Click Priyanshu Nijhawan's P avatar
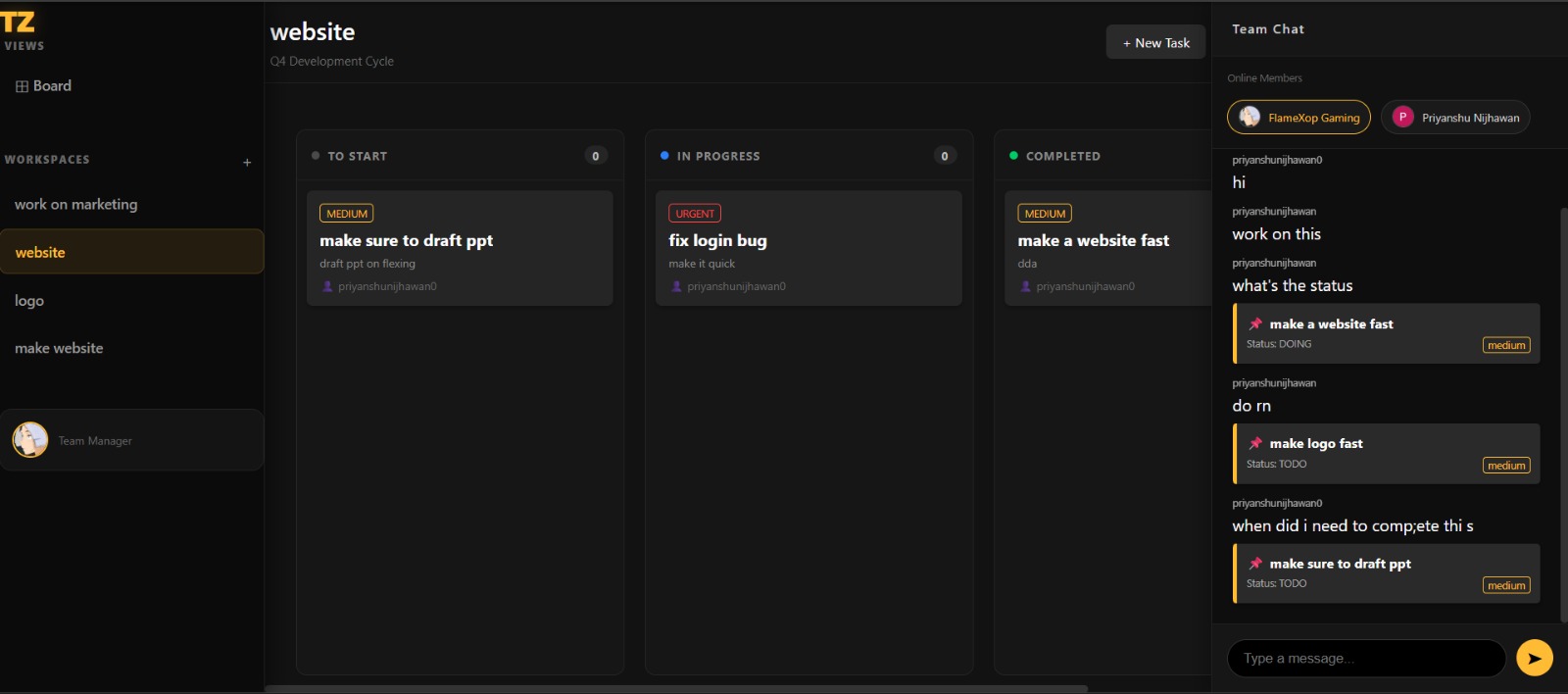Screen dimensions: 1568x694 [1402, 117]
